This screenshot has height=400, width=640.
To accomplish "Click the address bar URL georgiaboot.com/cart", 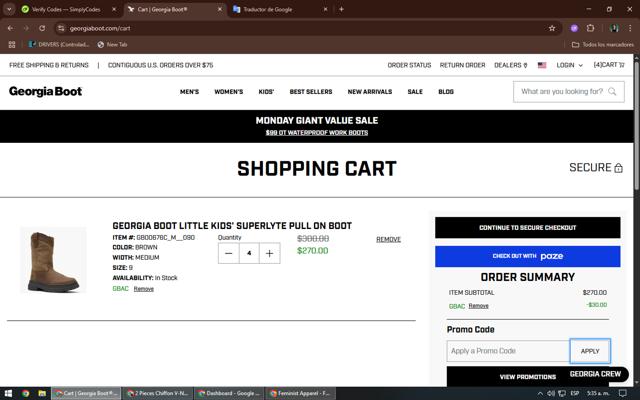I will (x=100, y=28).
